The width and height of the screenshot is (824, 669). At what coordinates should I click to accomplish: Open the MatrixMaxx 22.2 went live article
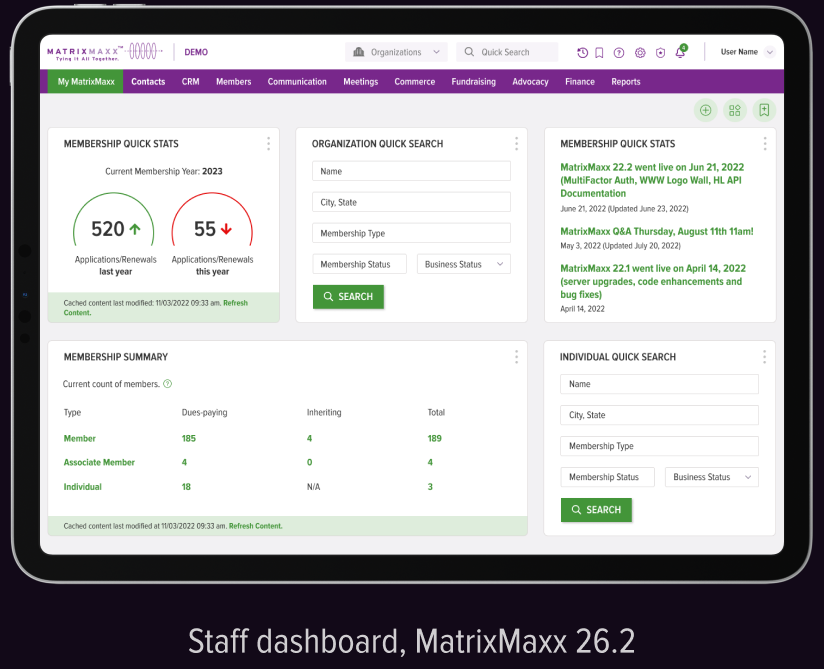click(652, 180)
